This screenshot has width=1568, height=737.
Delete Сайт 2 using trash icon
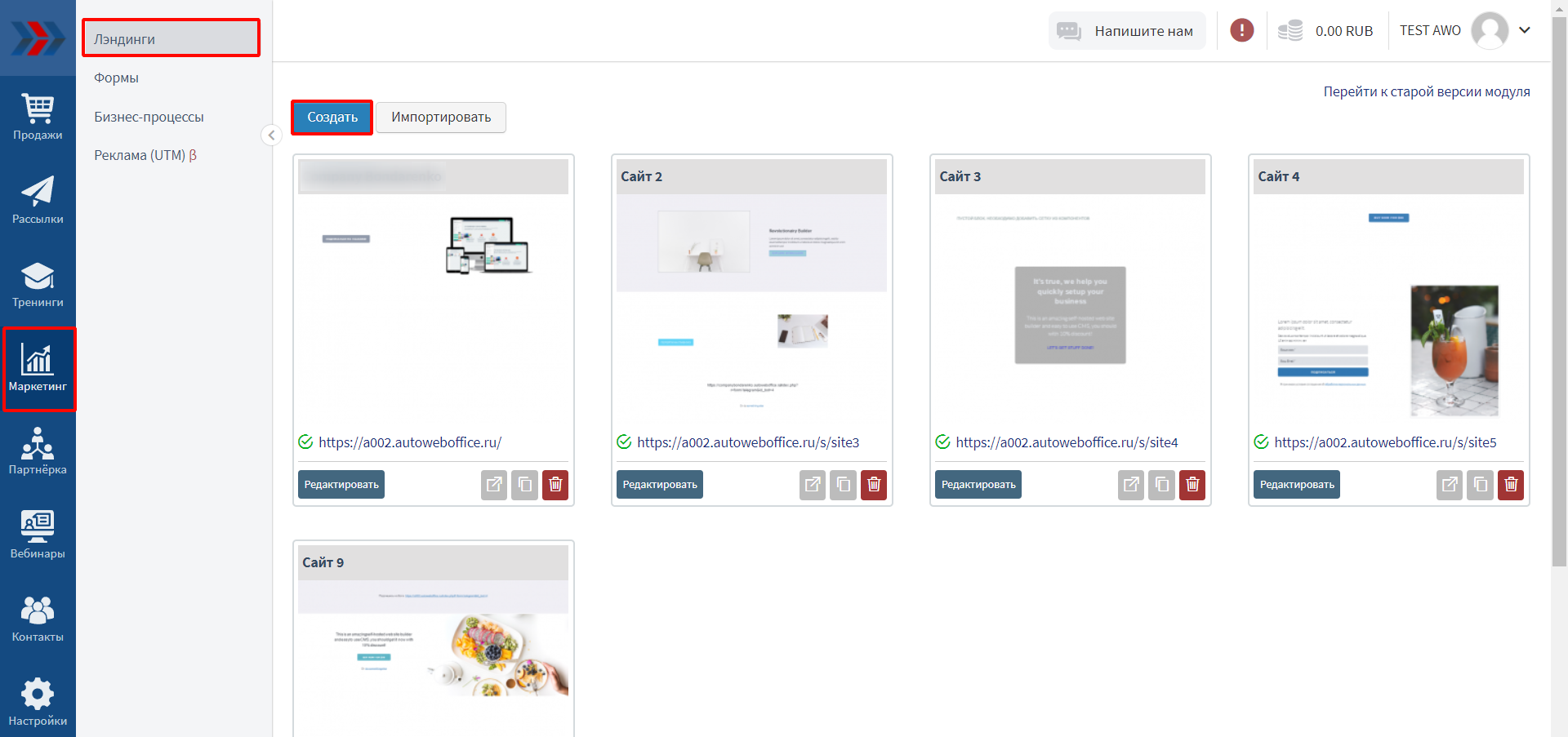tap(874, 485)
